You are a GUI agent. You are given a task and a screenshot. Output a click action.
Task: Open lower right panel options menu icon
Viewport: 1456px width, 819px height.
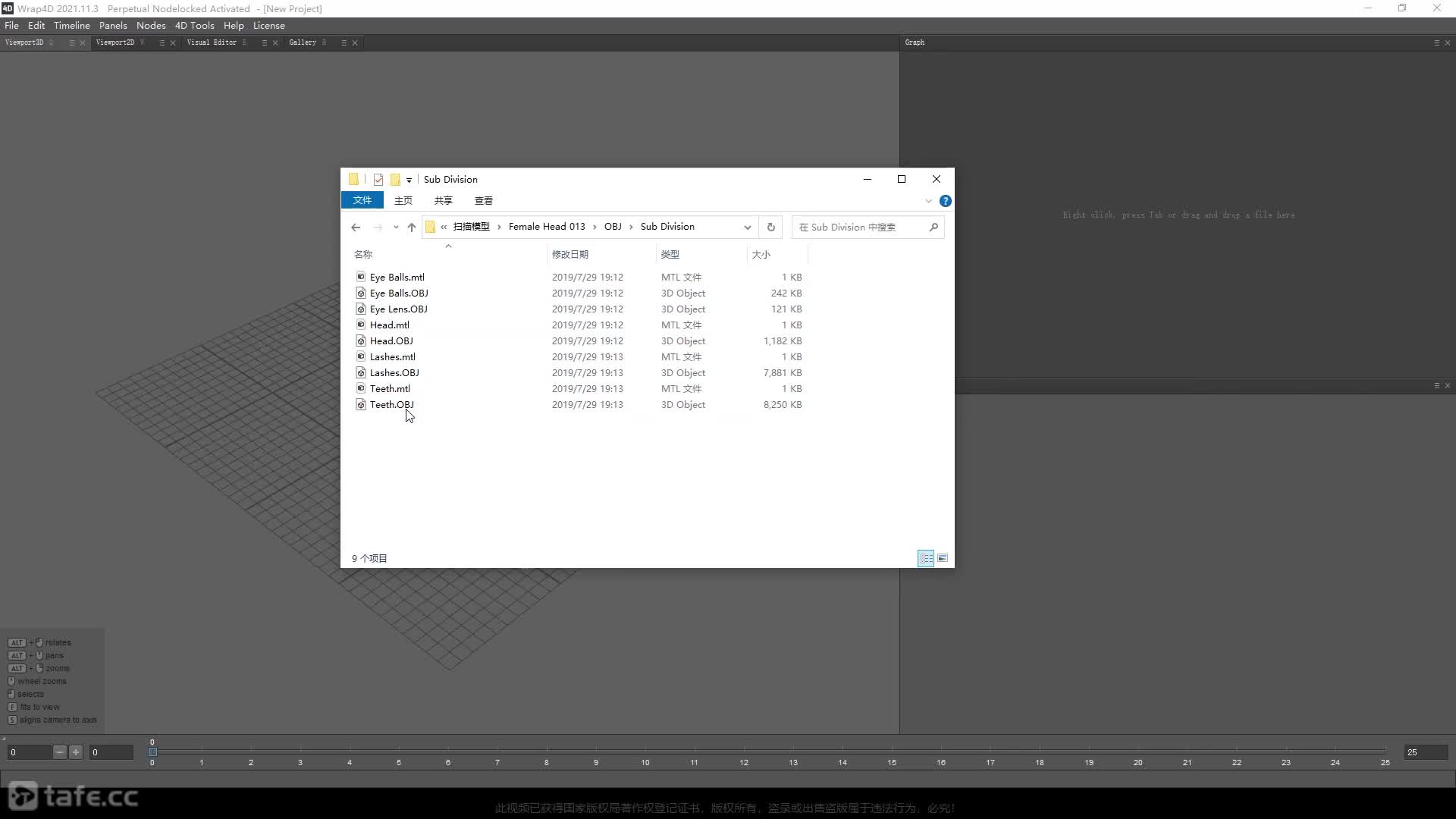point(1436,385)
